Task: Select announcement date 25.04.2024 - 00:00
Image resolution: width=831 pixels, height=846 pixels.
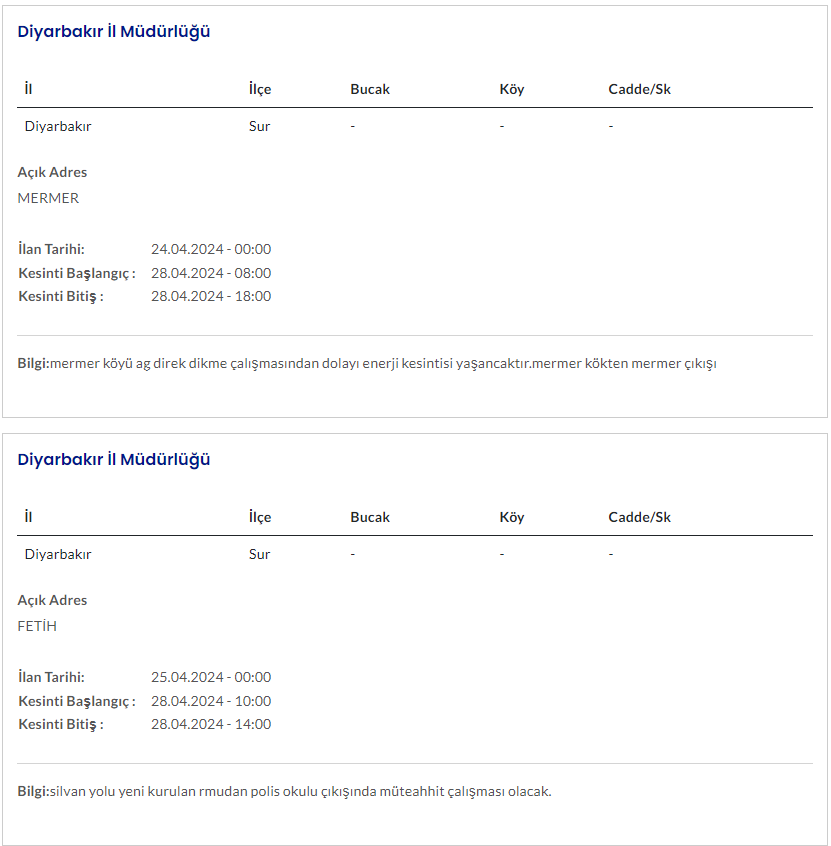Action: [211, 677]
